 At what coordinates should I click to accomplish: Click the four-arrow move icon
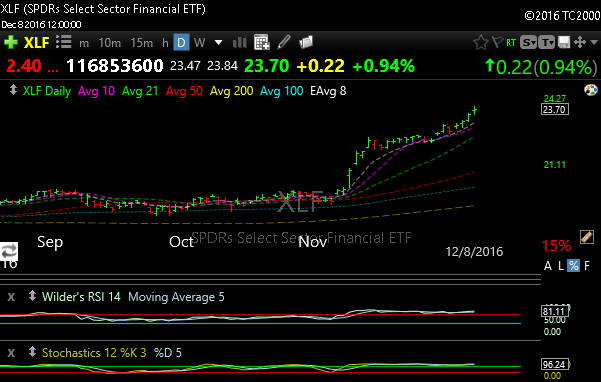click(580, 42)
